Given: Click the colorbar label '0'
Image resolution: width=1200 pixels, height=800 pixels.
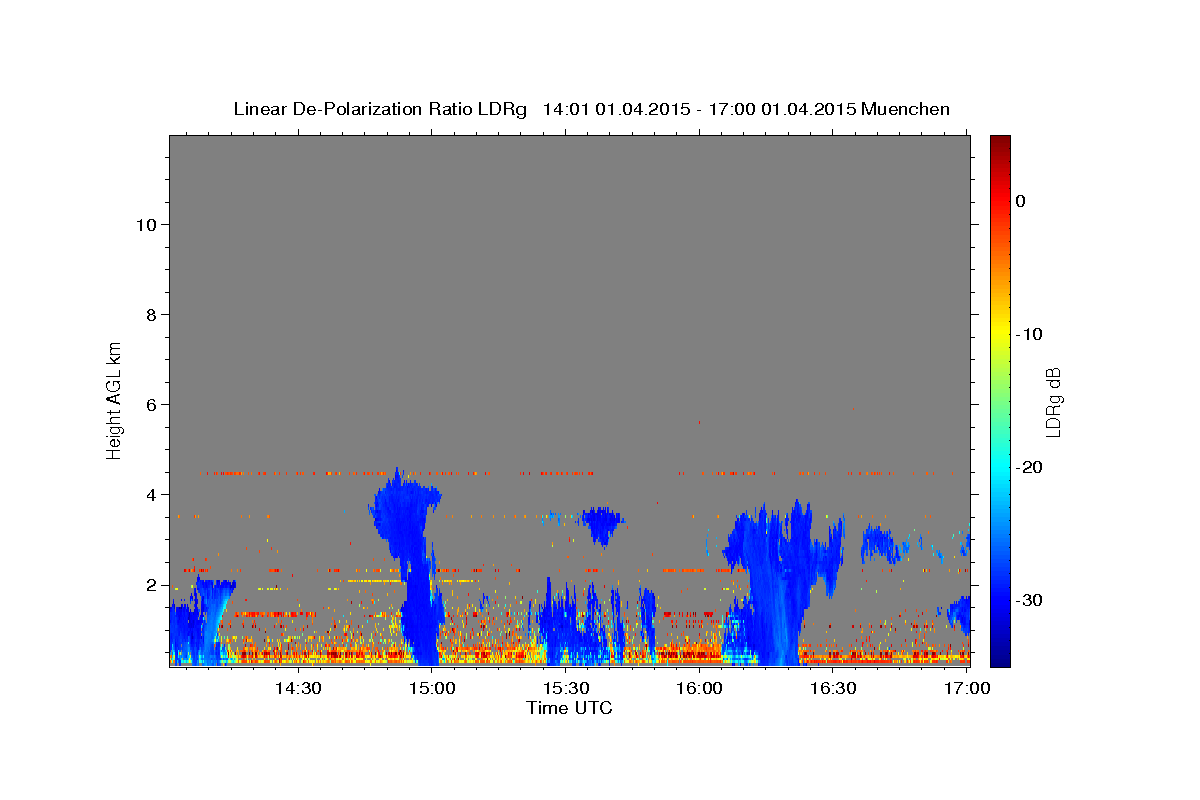Looking at the screenshot, I should pos(1020,201).
